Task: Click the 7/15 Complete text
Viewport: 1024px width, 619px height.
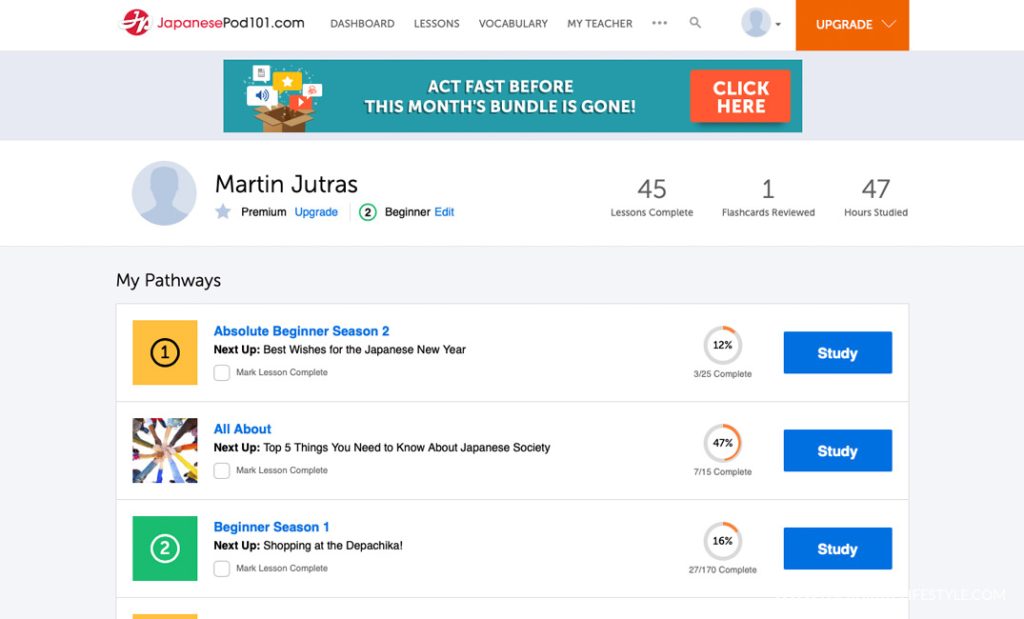Action: [x=722, y=472]
